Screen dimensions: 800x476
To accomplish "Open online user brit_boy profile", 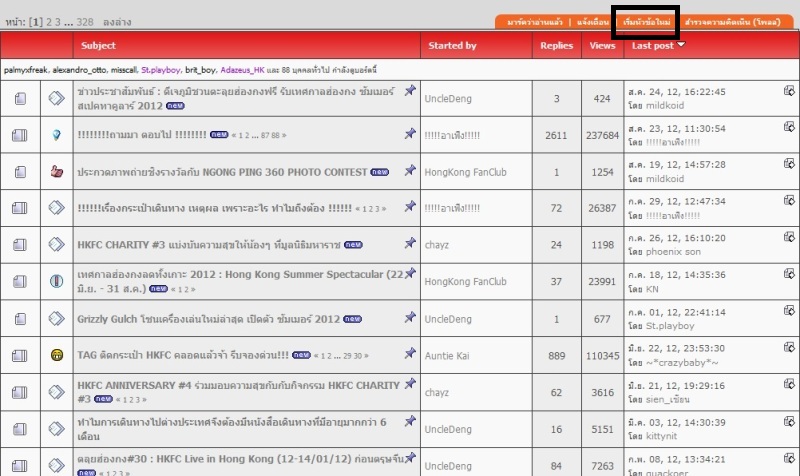I will 201,70.
